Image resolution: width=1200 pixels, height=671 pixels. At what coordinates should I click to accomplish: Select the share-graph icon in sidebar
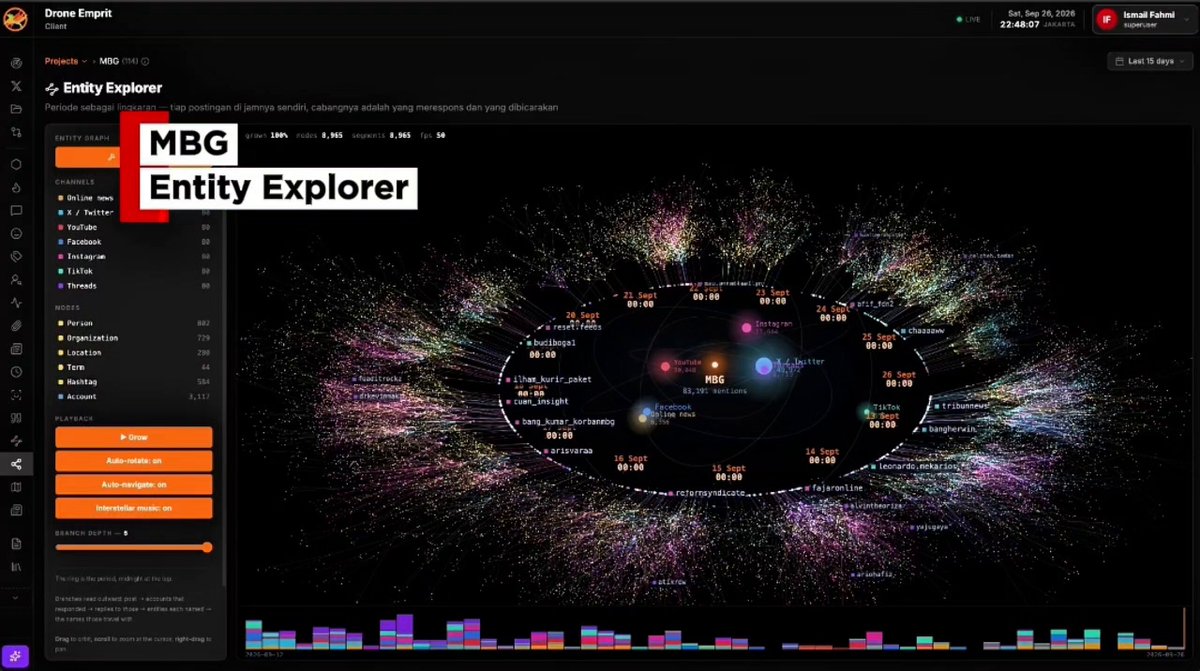pyautogui.click(x=16, y=464)
